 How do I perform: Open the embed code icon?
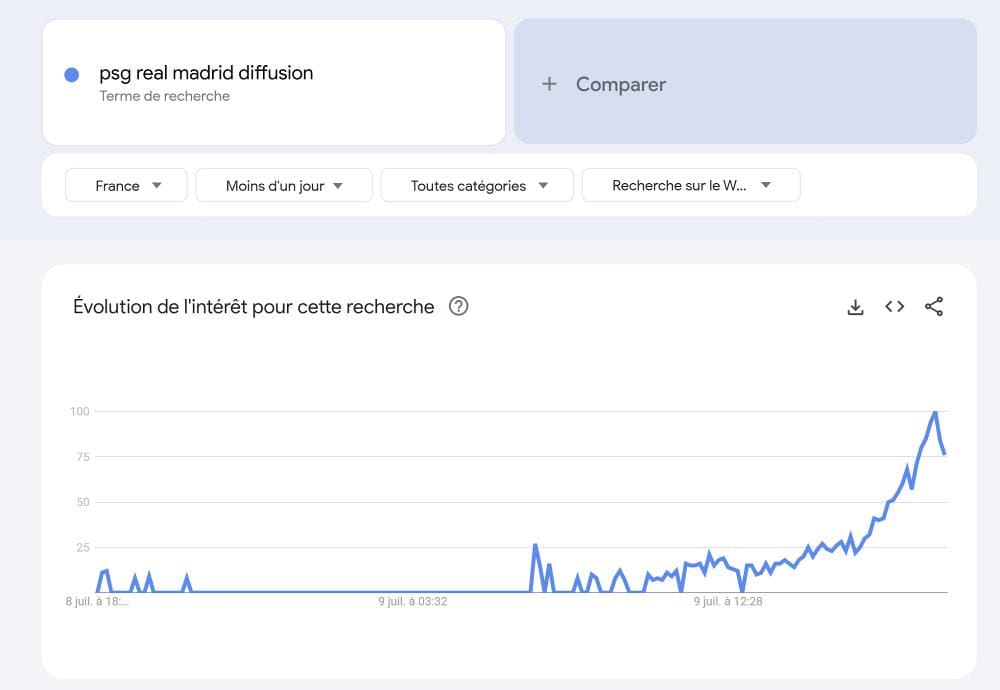click(x=894, y=307)
